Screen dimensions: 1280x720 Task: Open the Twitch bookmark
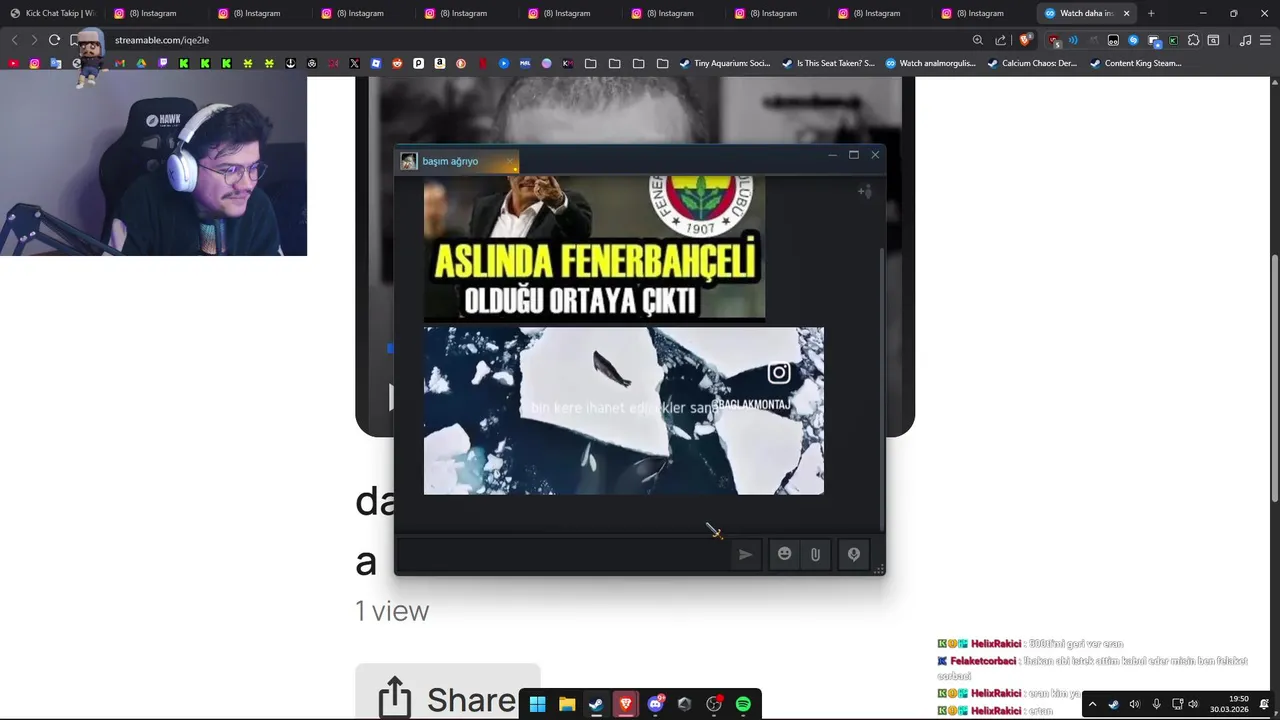pyautogui.click(x=163, y=63)
